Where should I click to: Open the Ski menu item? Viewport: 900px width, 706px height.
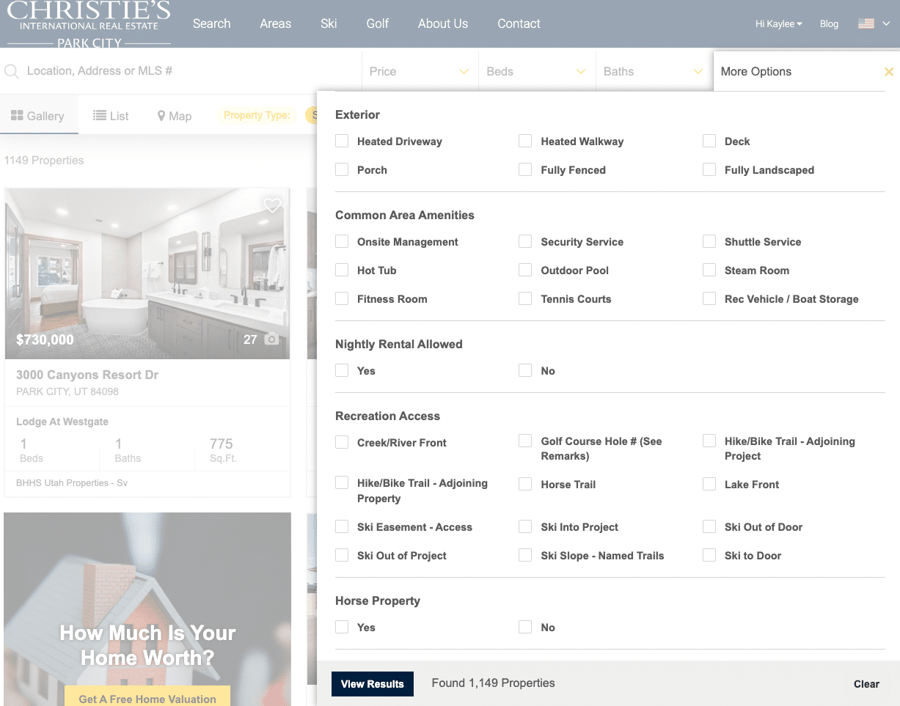(x=328, y=23)
